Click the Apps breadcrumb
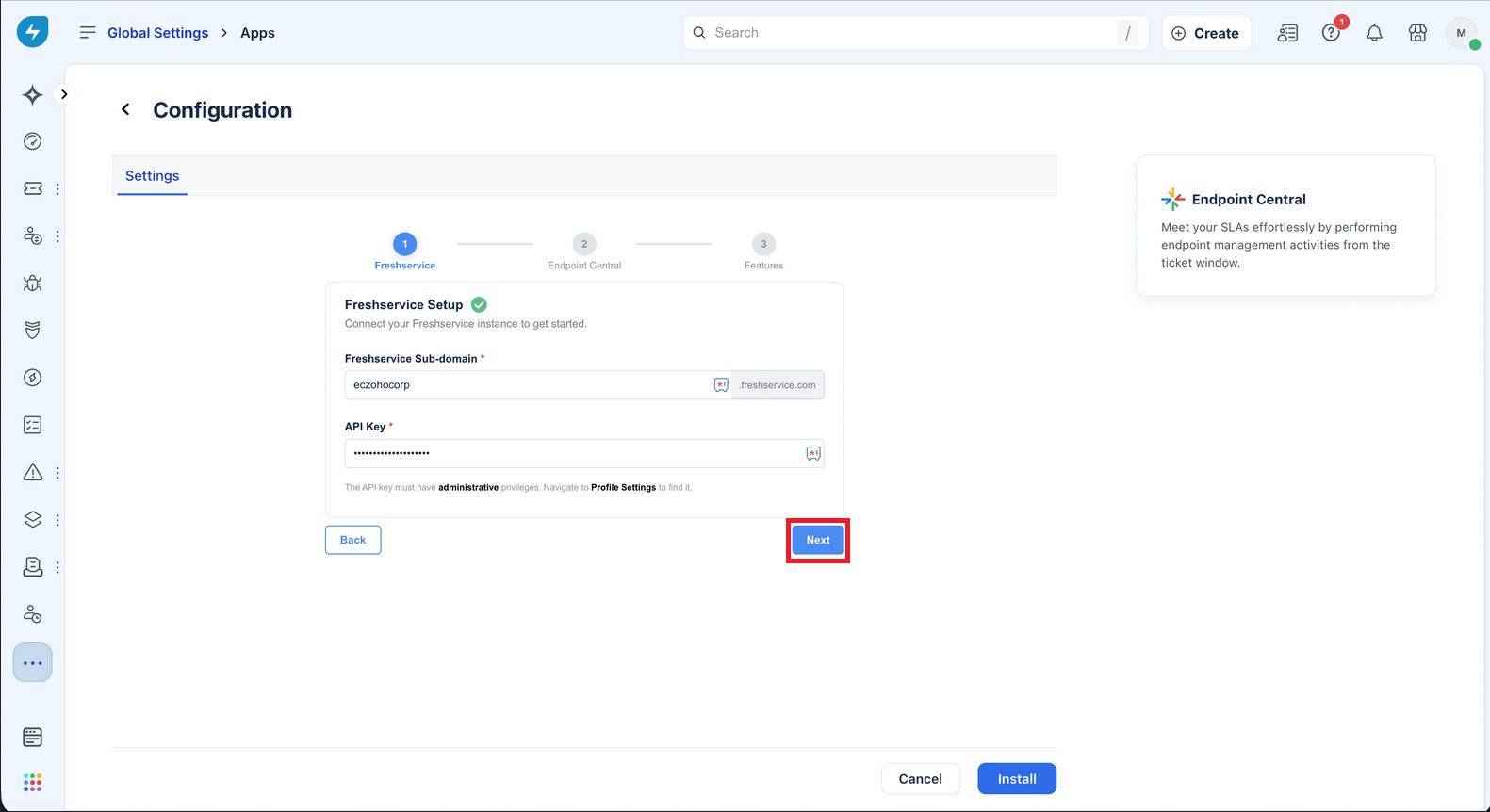The height and width of the screenshot is (812, 1490). pyautogui.click(x=257, y=33)
